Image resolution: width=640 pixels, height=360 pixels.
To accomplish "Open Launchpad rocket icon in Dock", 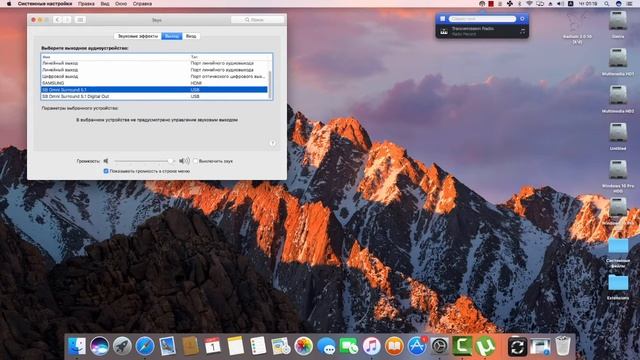I will point(122,346).
